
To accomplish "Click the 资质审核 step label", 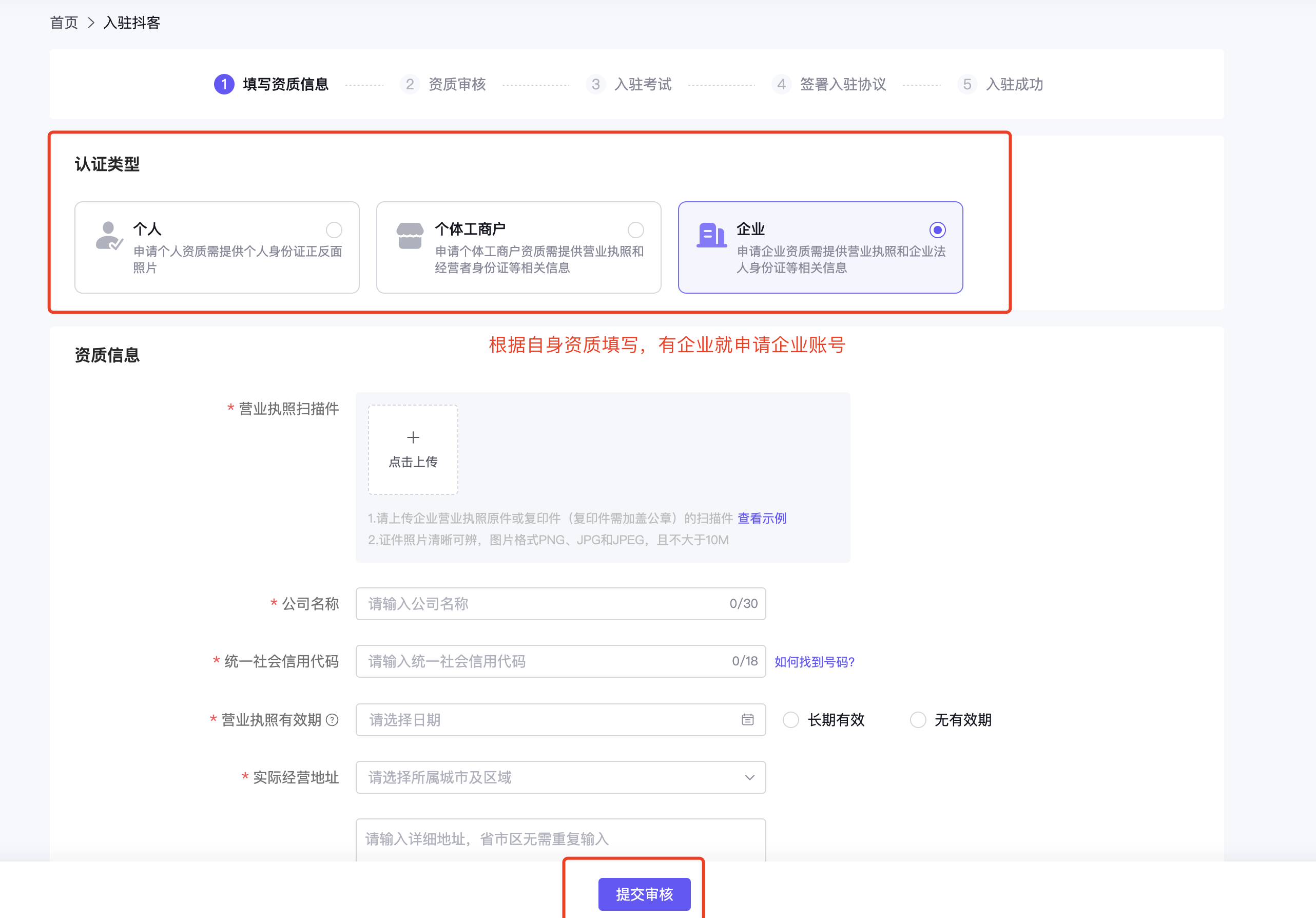I will (x=457, y=84).
